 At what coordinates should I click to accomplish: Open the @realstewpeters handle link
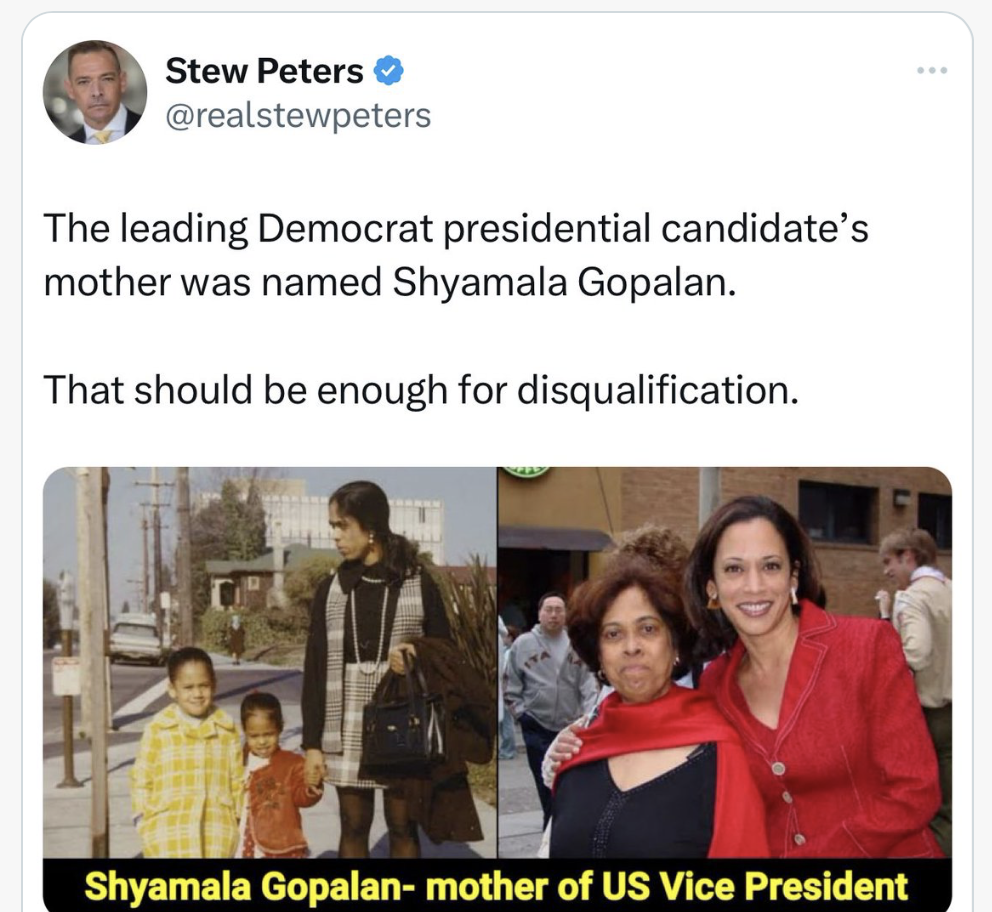click(297, 116)
